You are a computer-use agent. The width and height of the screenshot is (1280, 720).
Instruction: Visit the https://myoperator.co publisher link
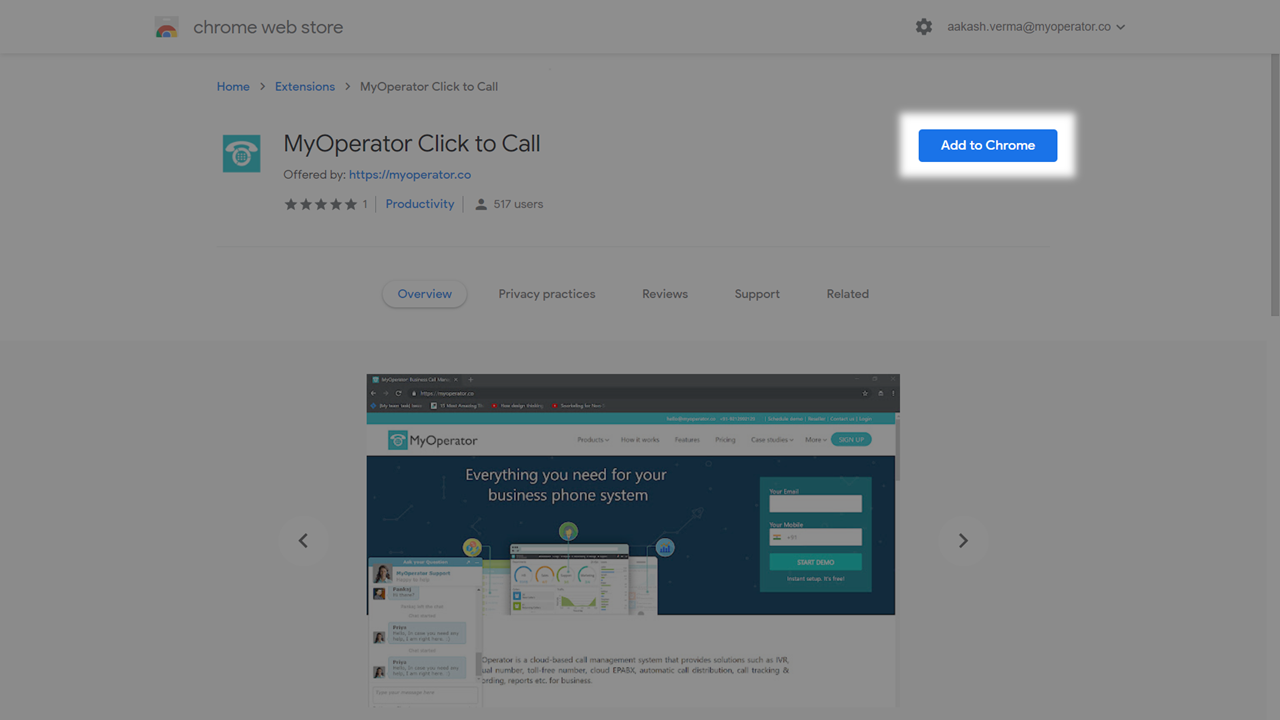[x=410, y=175]
